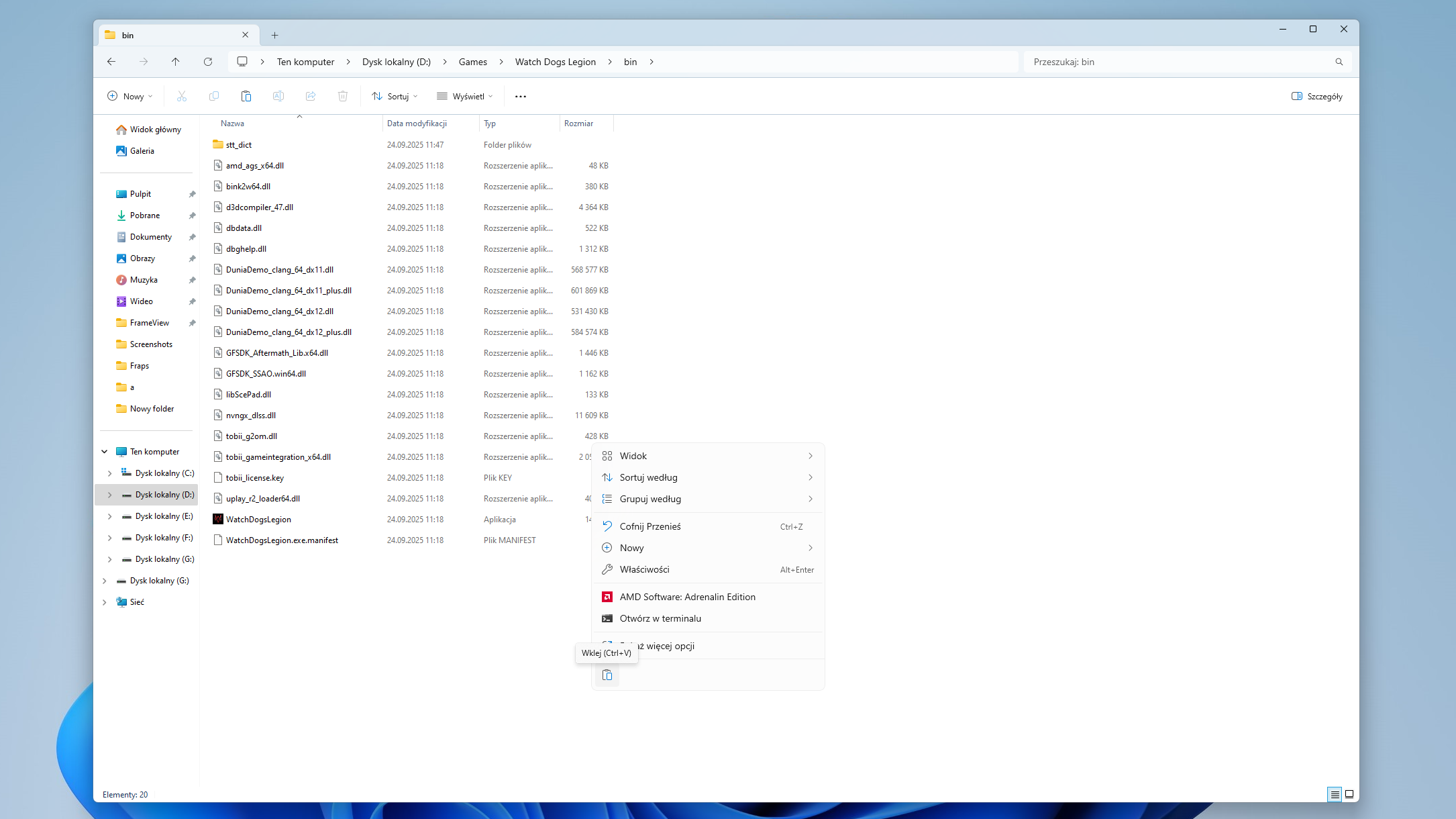Open the Fraps folder in the sidebar
The height and width of the screenshot is (819, 1456).
click(133, 366)
